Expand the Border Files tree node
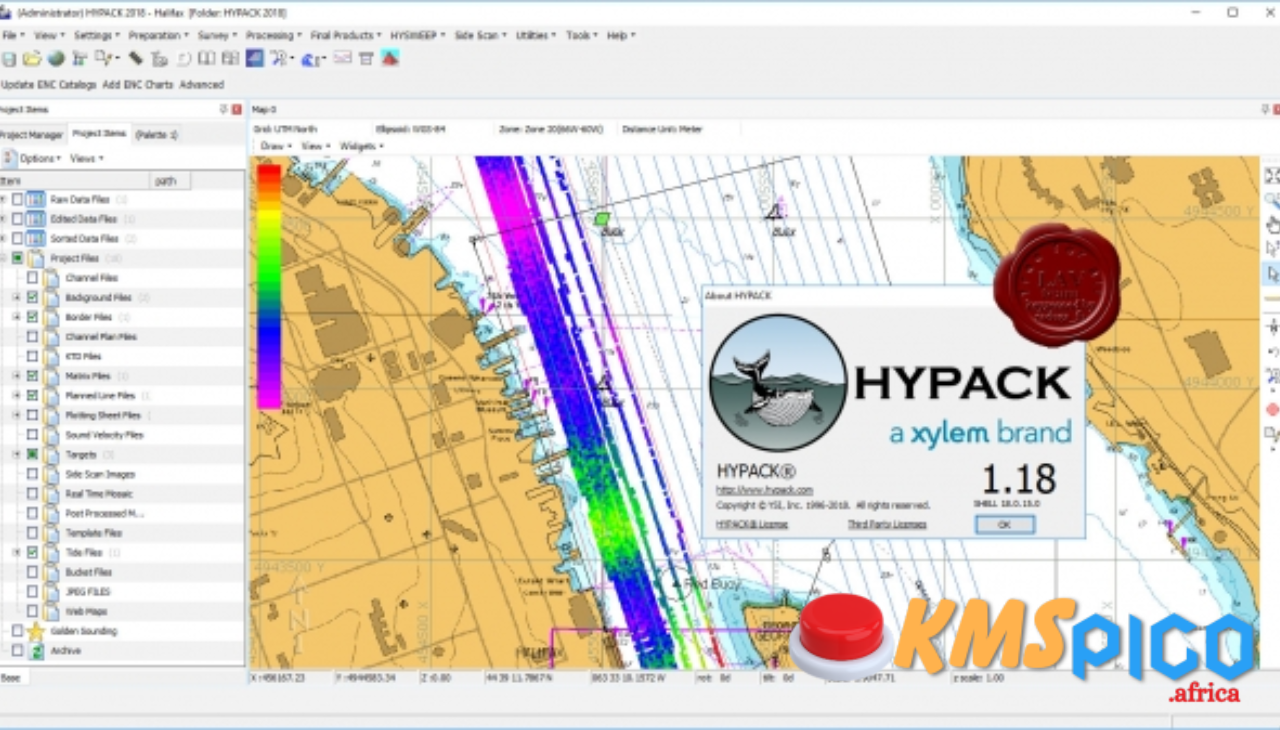The width and height of the screenshot is (1280, 730). (16, 317)
